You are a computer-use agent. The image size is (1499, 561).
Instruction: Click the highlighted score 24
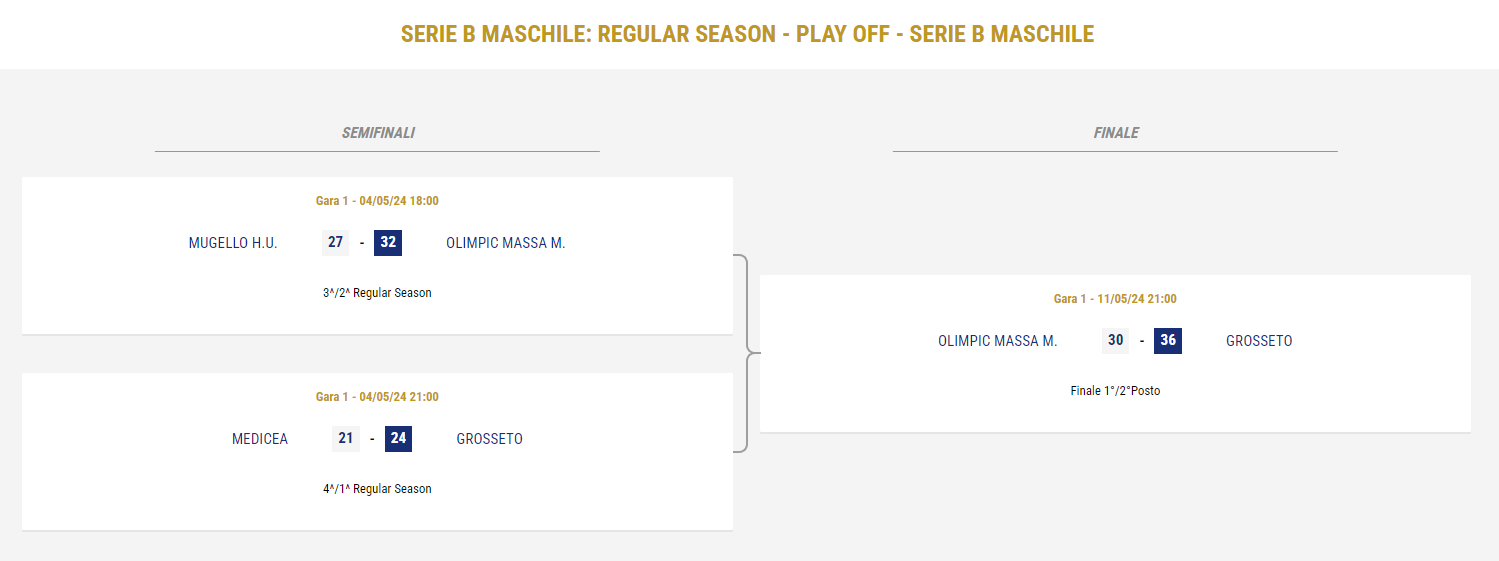(398, 439)
